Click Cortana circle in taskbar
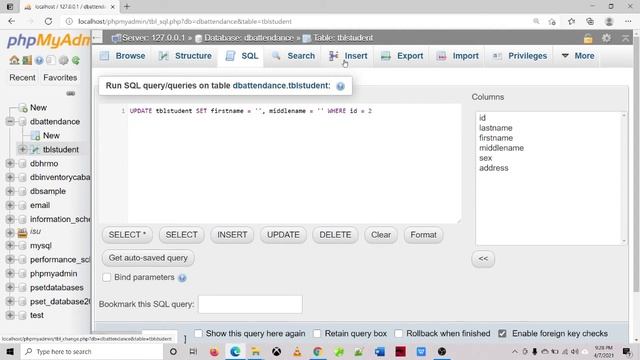This screenshot has width=640, height=360. (x=173, y=351)
